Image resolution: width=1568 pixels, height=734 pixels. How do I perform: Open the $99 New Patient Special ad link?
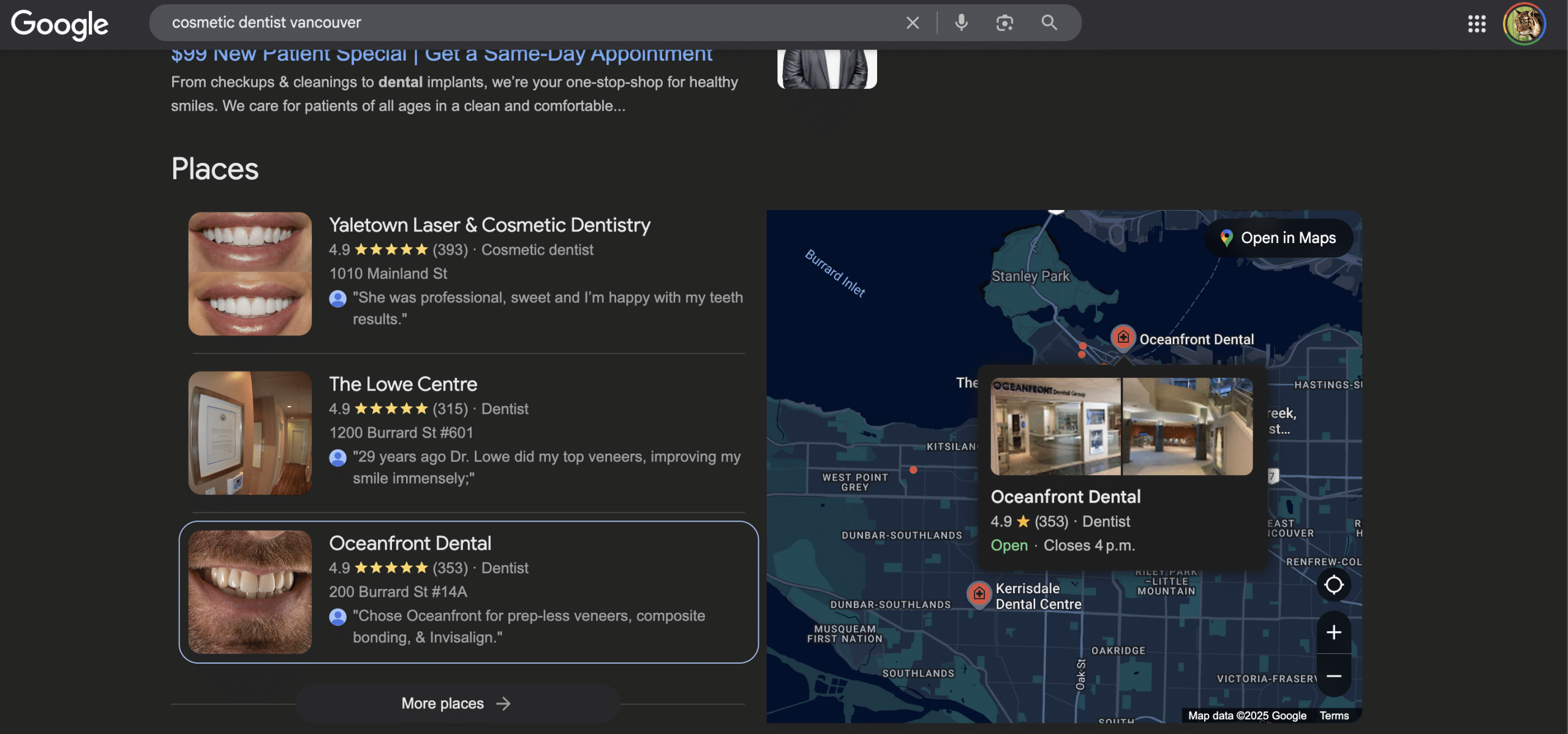442,54
